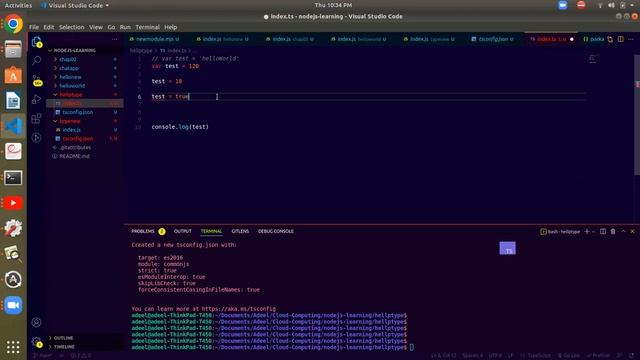The height and width of the screenshot is (360, 640).
Task: Open the File menu
Action: click(x=34, y=27)
